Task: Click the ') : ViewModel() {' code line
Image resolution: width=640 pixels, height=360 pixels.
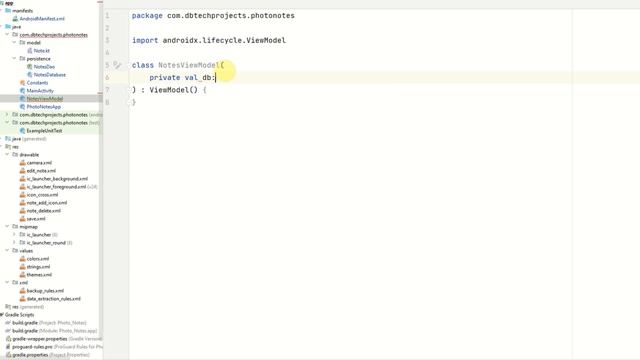Action: tap(169, 90)
